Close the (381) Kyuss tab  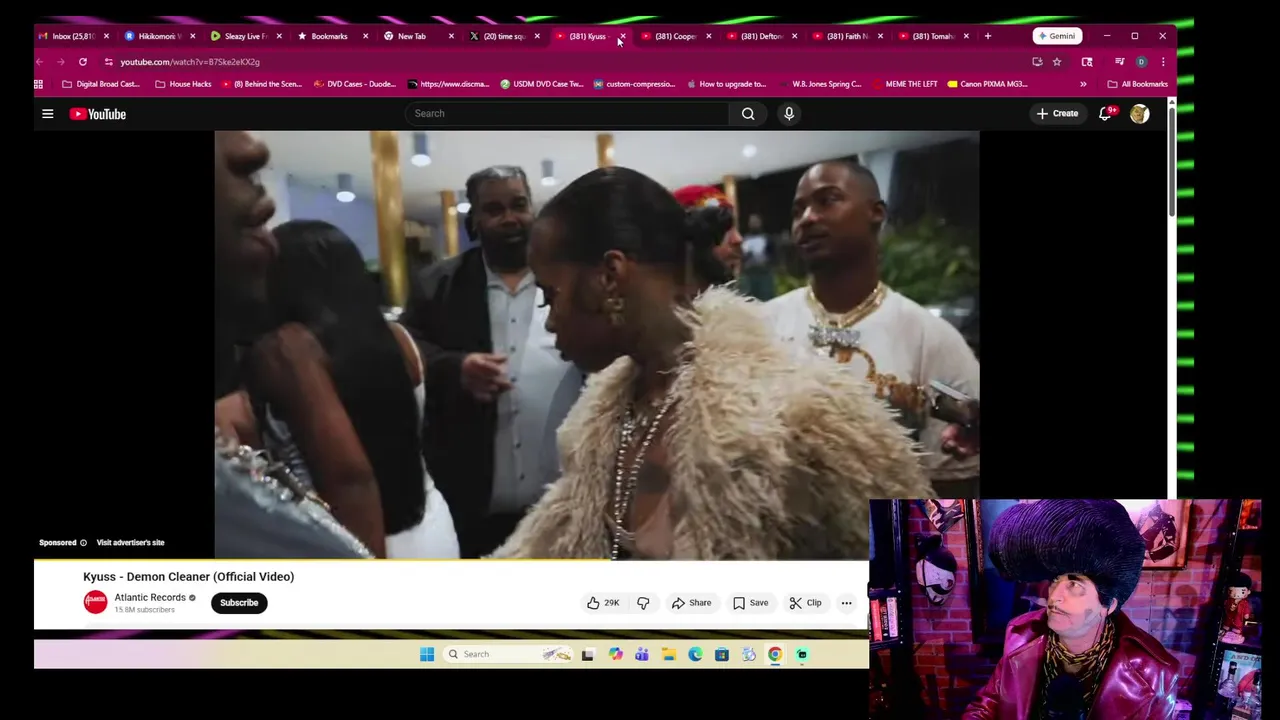622,36
